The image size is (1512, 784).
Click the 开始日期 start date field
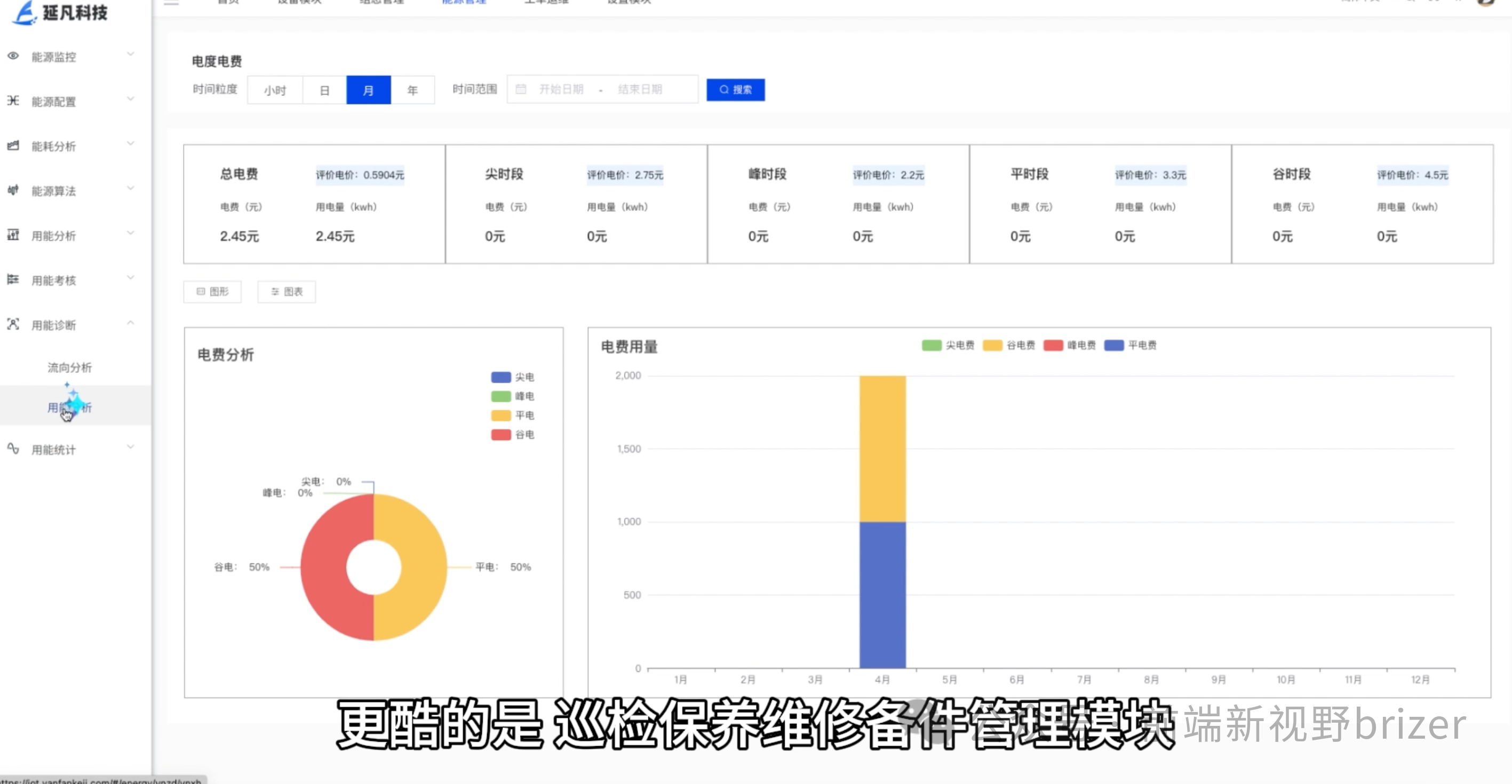tap(561, 89)
